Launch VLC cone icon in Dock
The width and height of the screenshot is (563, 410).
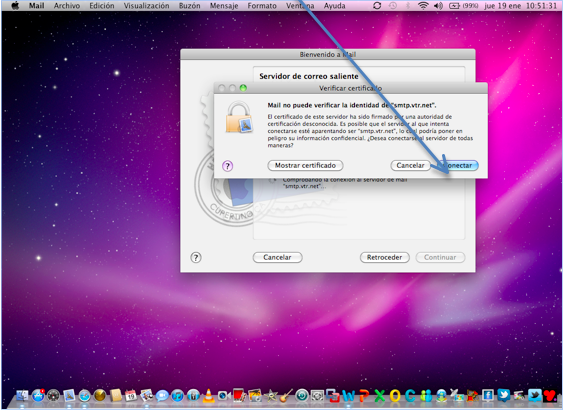coord(209,395)
